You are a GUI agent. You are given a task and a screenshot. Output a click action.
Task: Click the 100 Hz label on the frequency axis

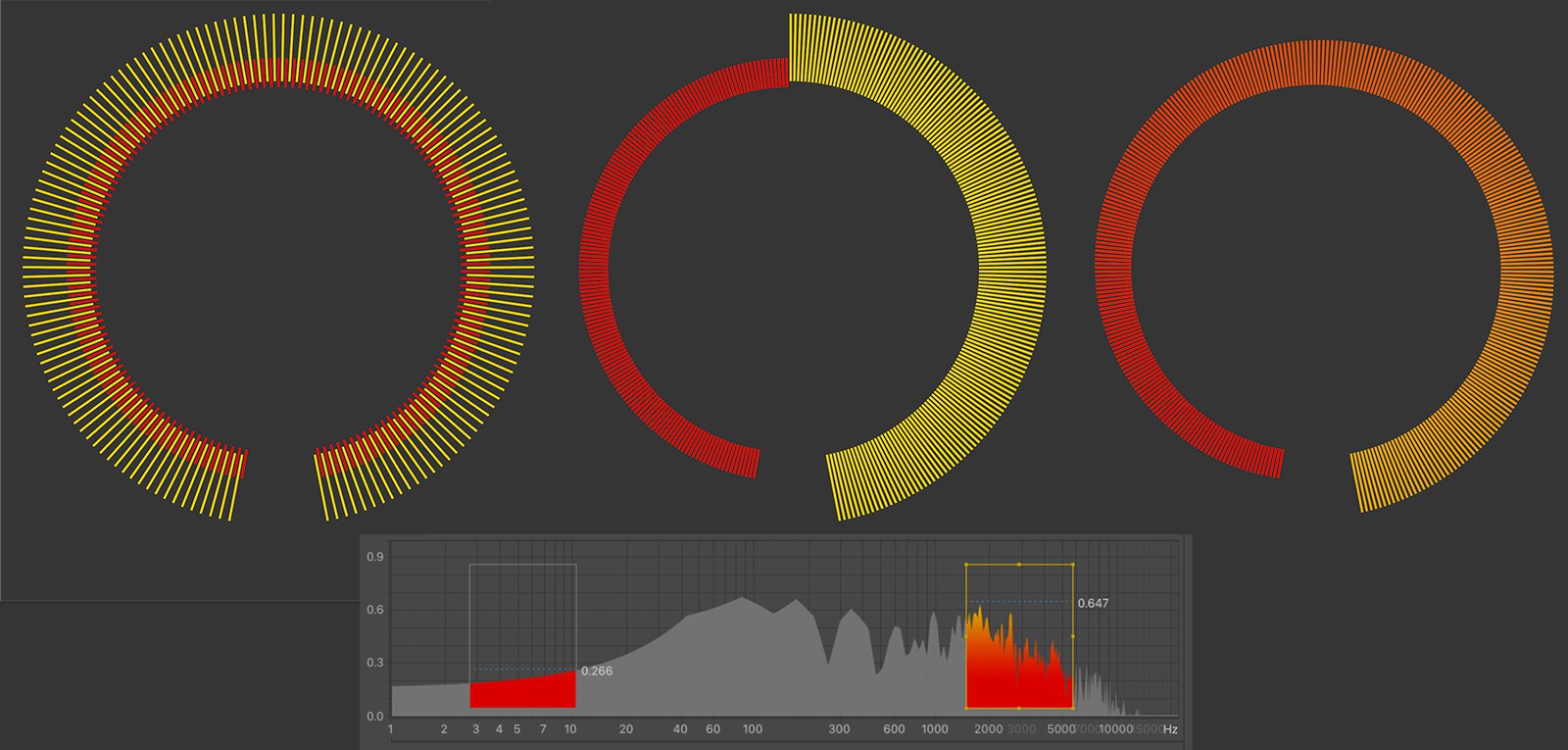[752, 729]
